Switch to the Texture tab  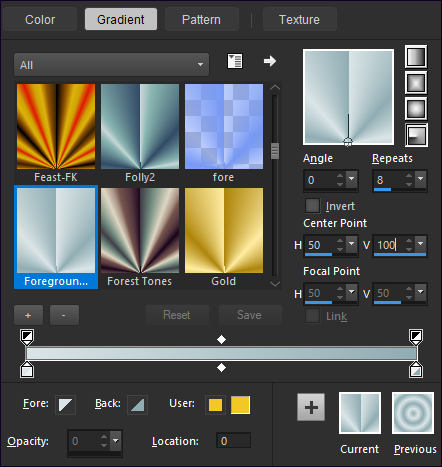299,20
